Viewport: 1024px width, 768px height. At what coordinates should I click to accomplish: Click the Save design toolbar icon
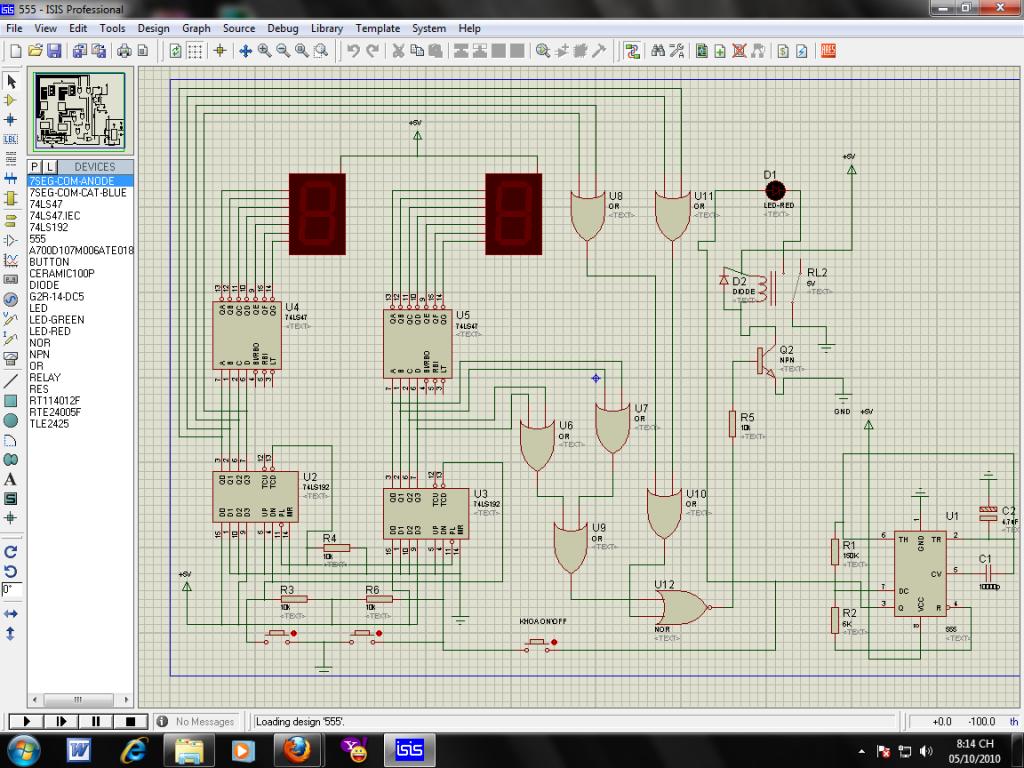tap(54, 50)
